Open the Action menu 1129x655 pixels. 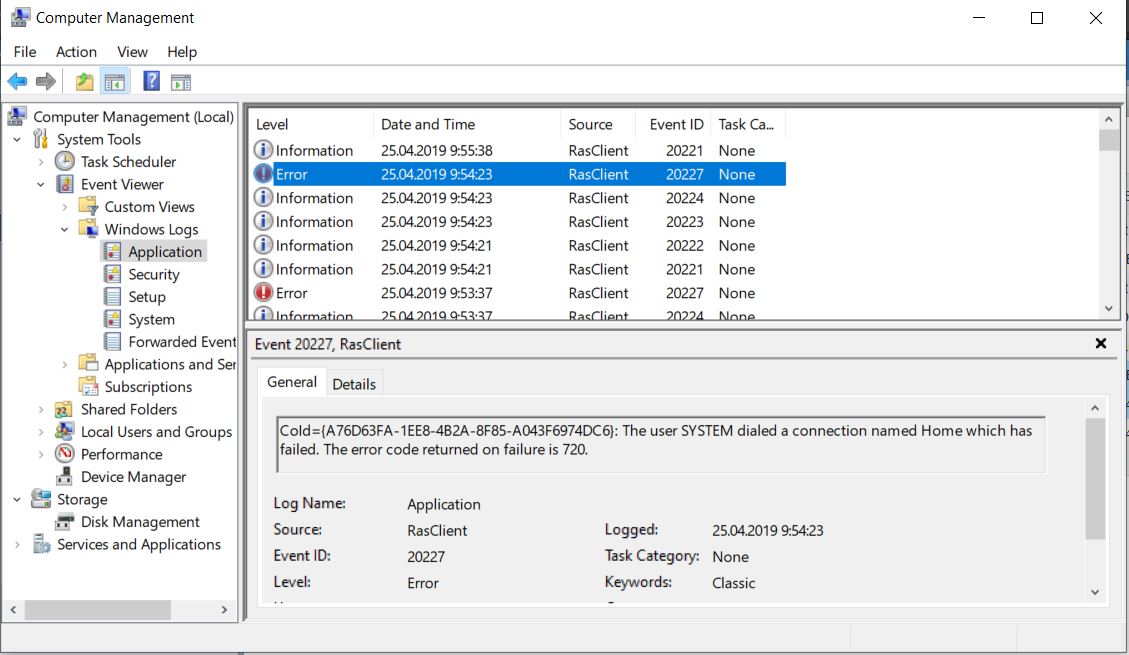[x=76, y=52]
